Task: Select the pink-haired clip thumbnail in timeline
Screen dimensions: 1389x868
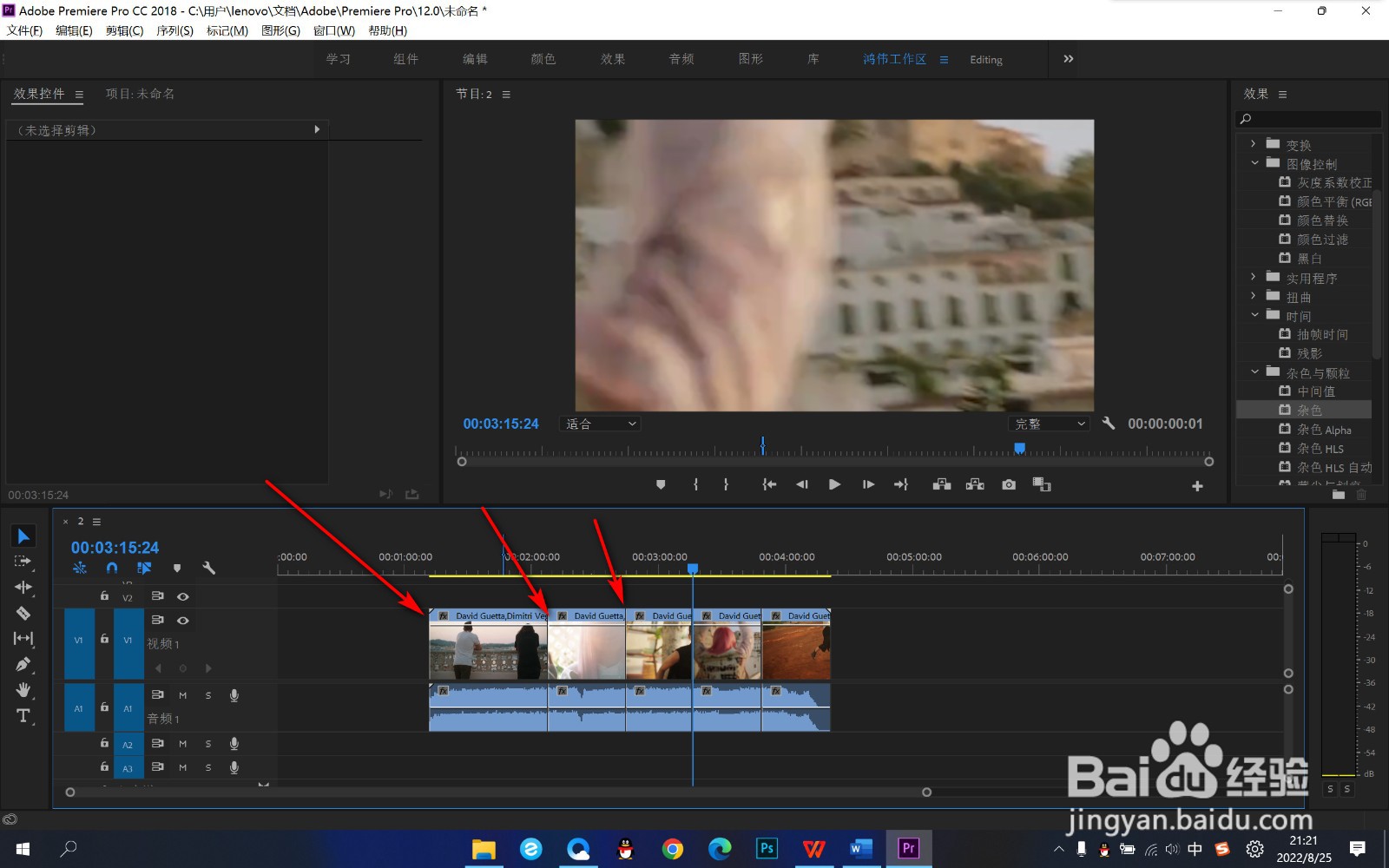Action: (x=727, y=650)
